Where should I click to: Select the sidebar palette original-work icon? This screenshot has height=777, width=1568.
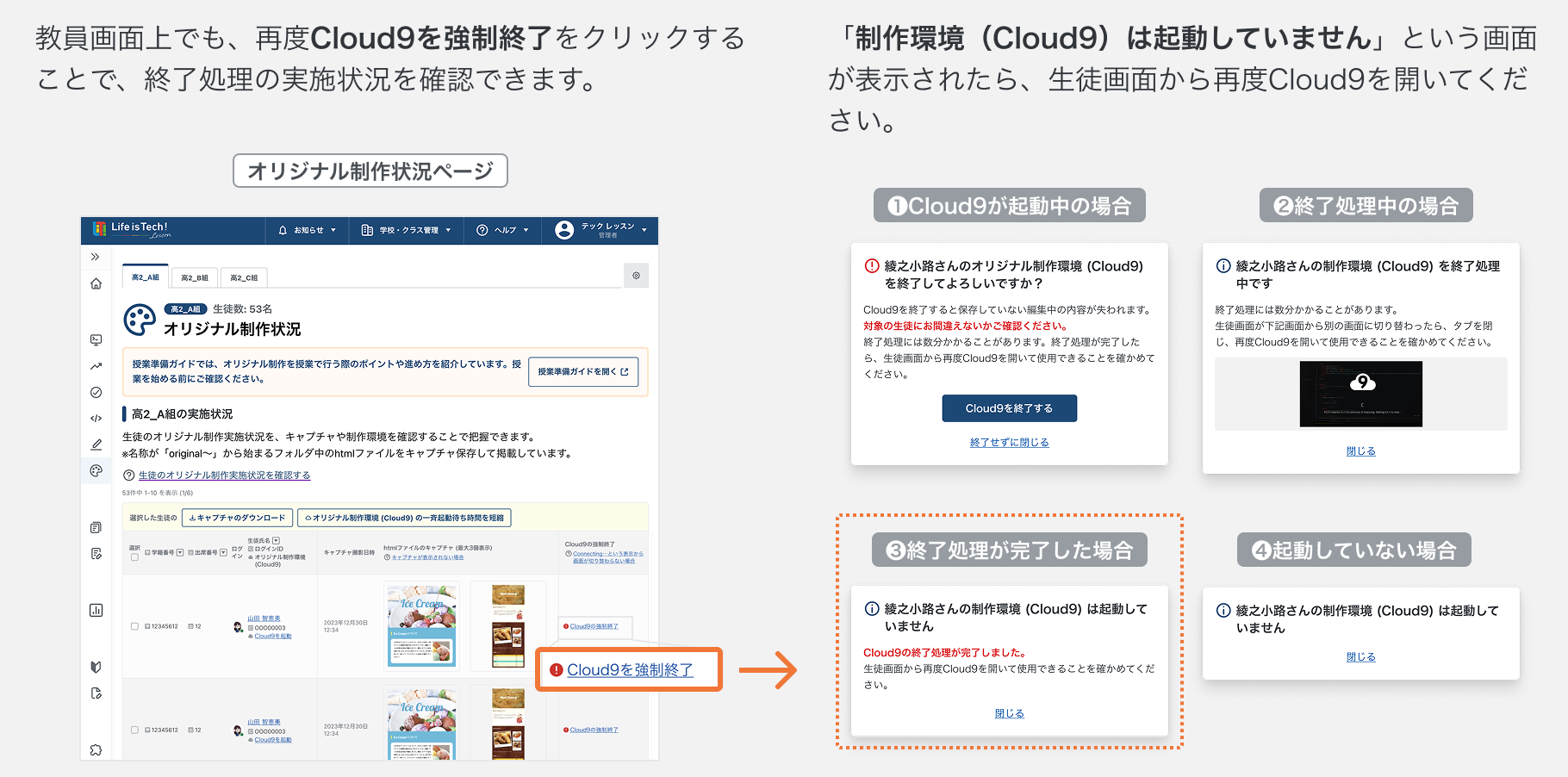click(x=96, y=470)
